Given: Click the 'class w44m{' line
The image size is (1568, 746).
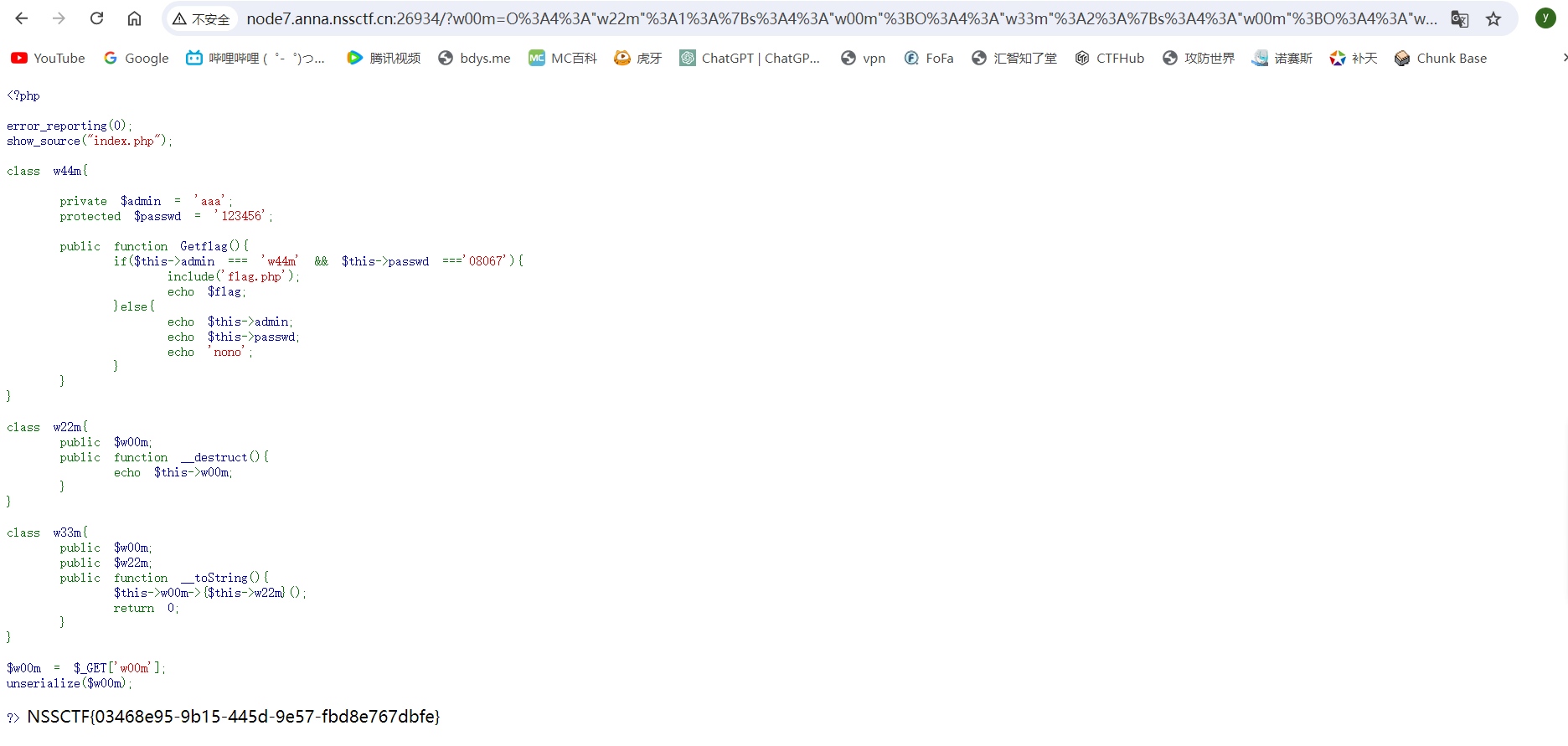Looking at the screenshot, I should coord(47,171).
